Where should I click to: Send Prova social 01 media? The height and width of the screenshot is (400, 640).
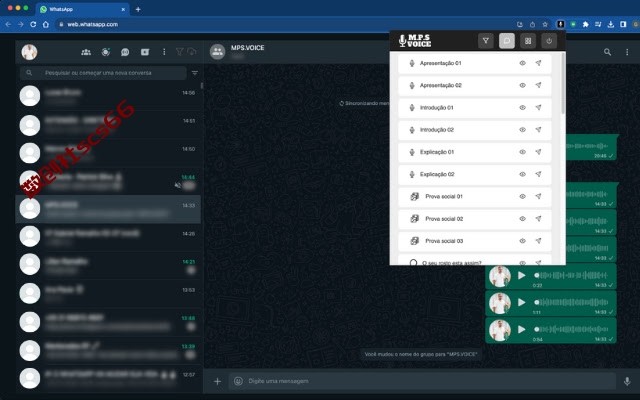coord(538,196)
